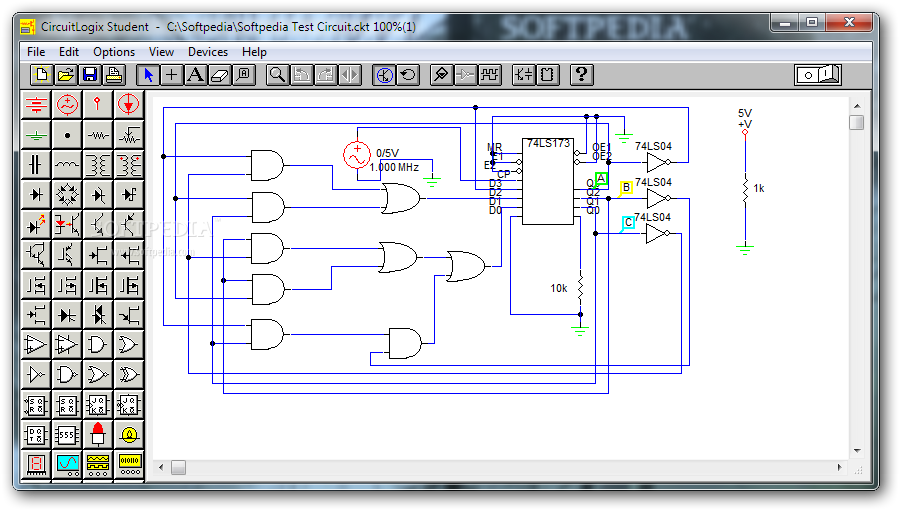Save the current circuit

[90, 75]
